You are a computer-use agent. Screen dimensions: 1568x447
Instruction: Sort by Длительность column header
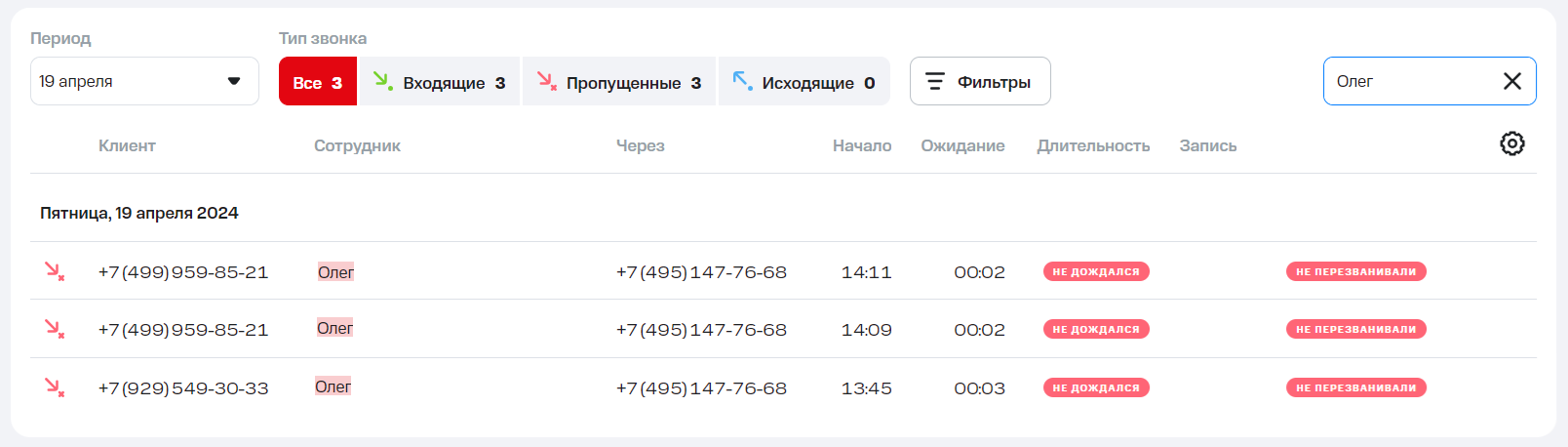(x=1093, y=145)
